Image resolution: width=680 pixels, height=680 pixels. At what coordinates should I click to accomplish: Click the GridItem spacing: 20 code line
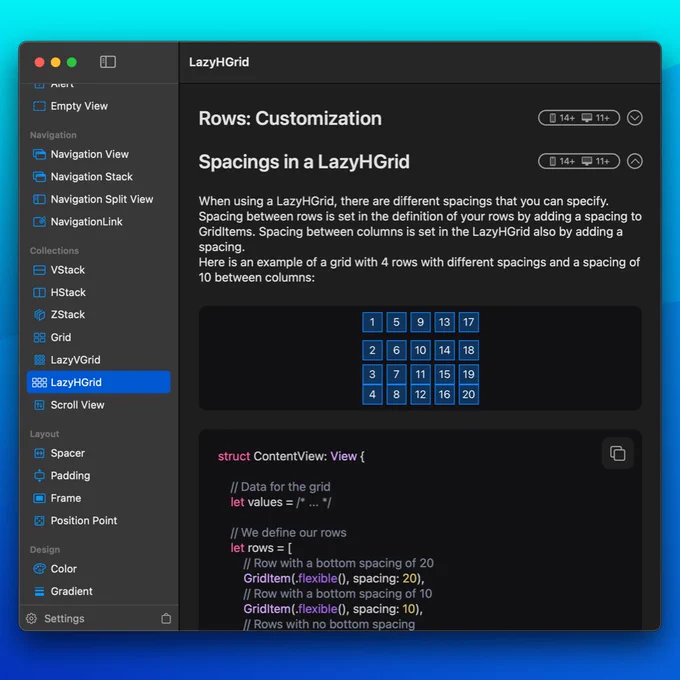334,579
